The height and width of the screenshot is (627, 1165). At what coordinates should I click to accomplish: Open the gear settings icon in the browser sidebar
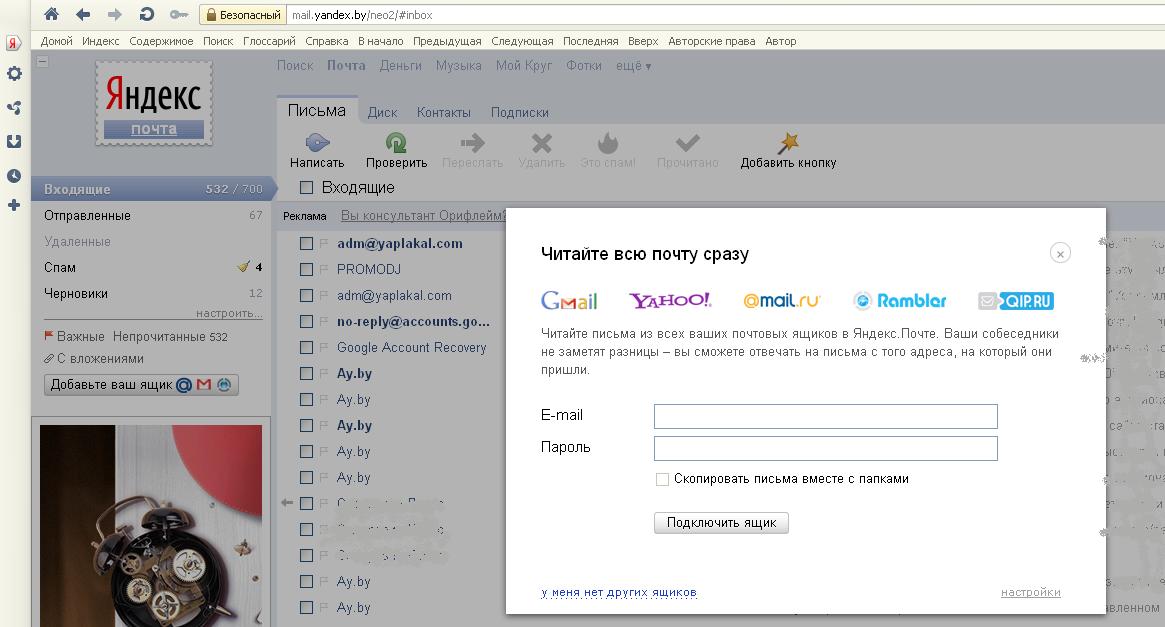14,74
